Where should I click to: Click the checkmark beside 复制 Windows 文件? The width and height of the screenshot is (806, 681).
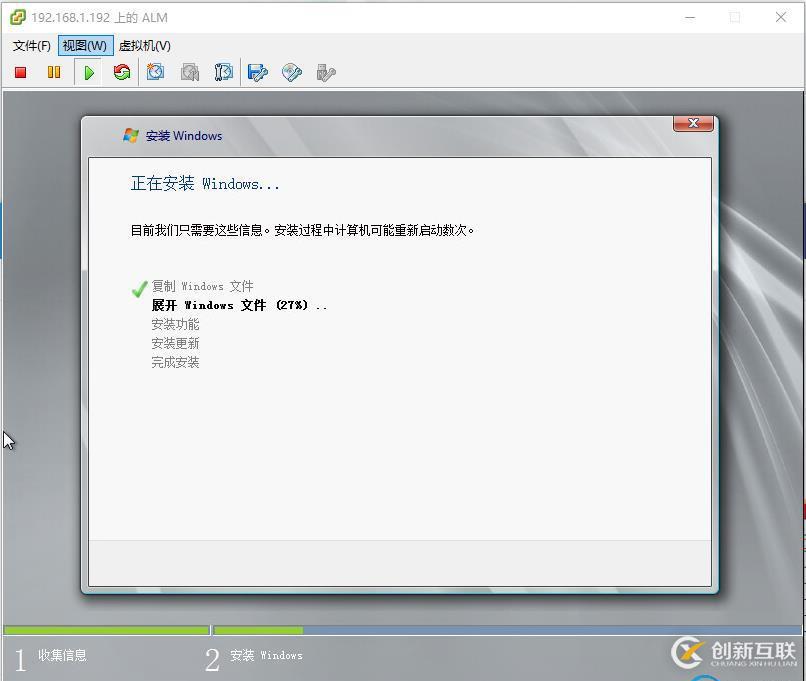139,288
